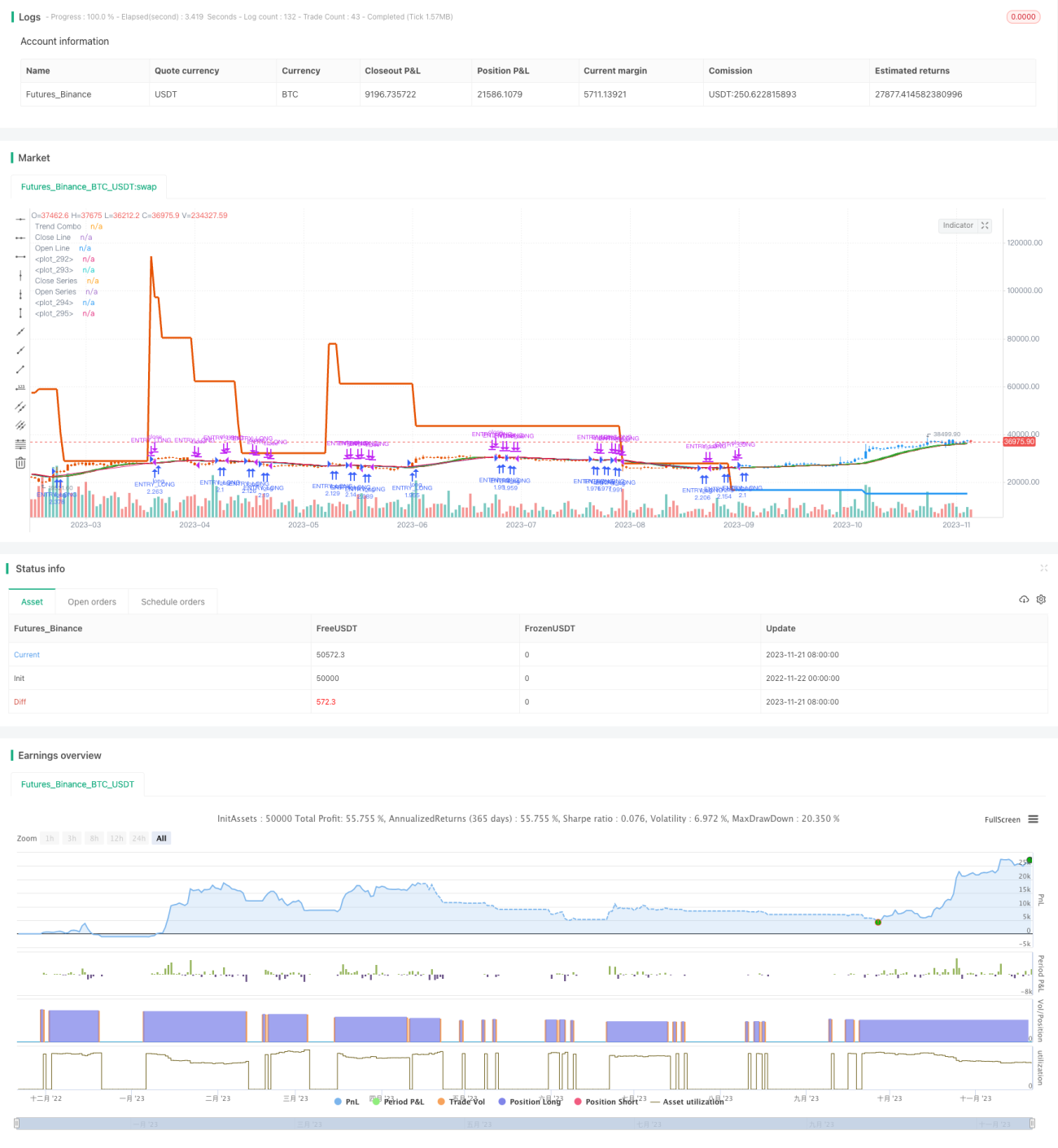This screenshot has width=1058, height=1148.
Task: Click the FullScreen button
Action: coord(1002,819)
